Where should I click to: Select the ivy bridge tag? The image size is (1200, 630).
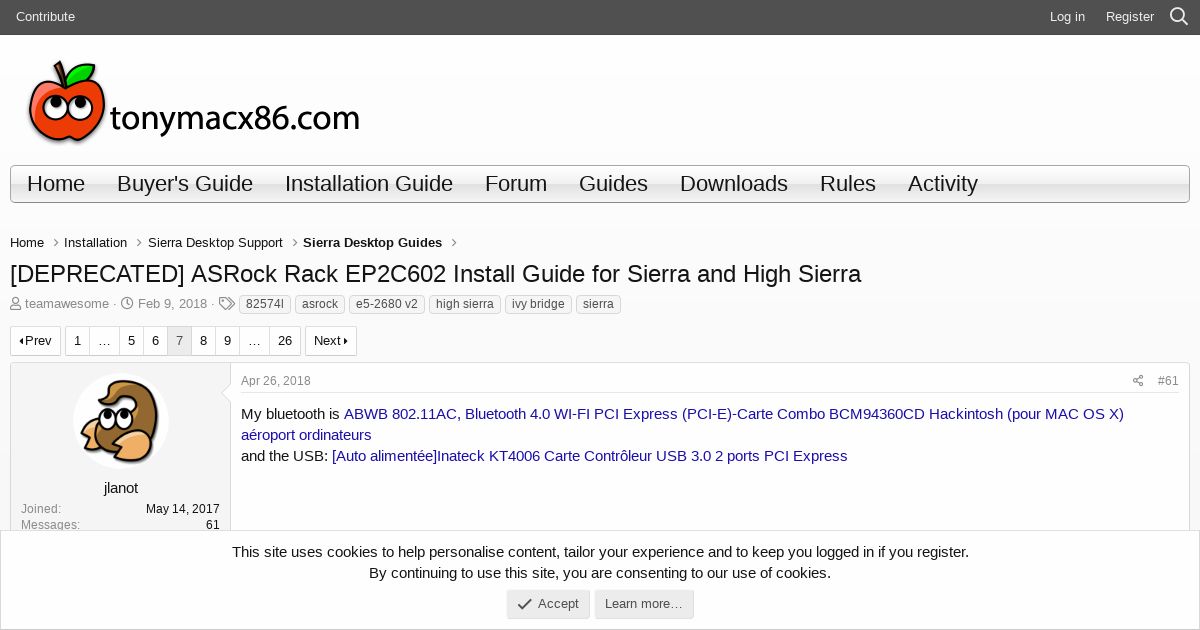click(538, 304)
